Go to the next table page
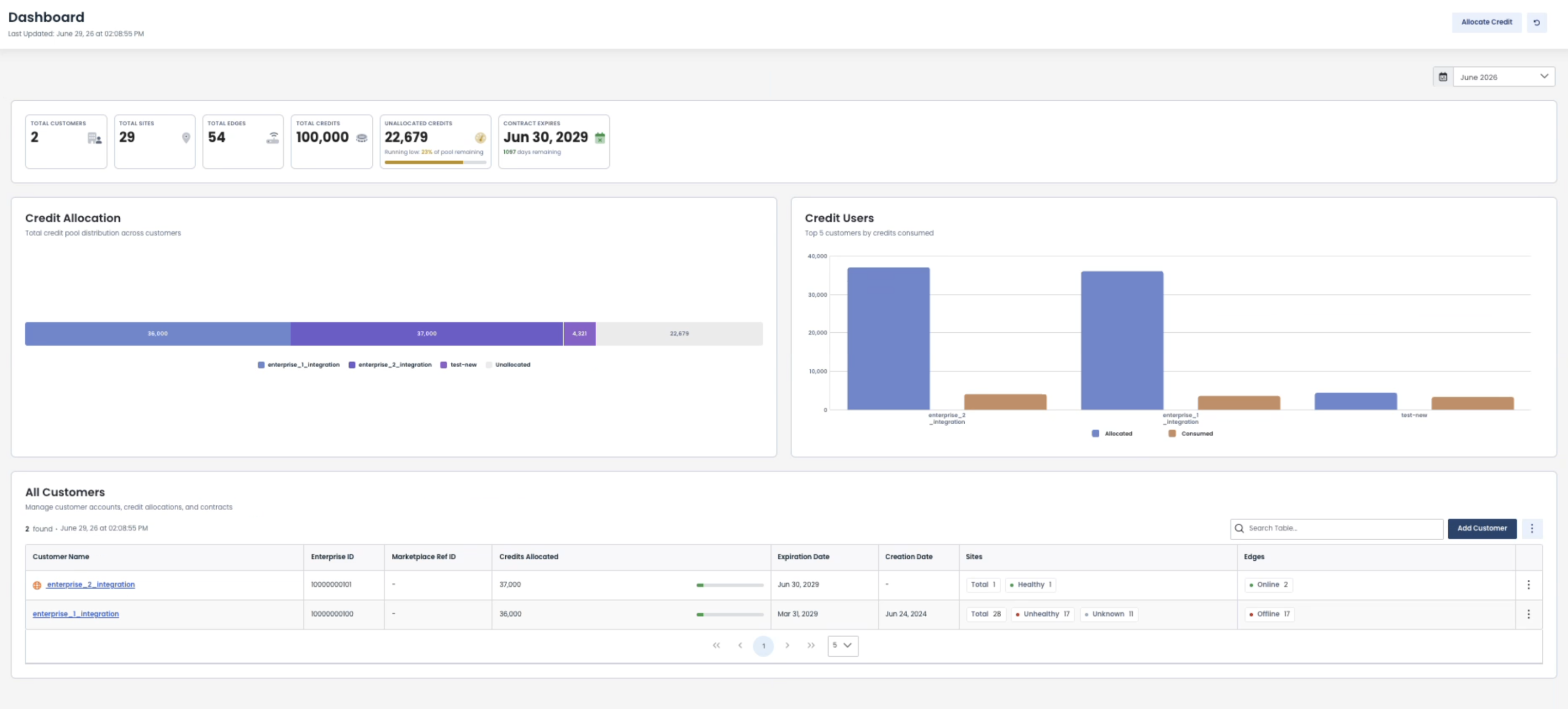 pyautogui.click(x=787, y=646)
